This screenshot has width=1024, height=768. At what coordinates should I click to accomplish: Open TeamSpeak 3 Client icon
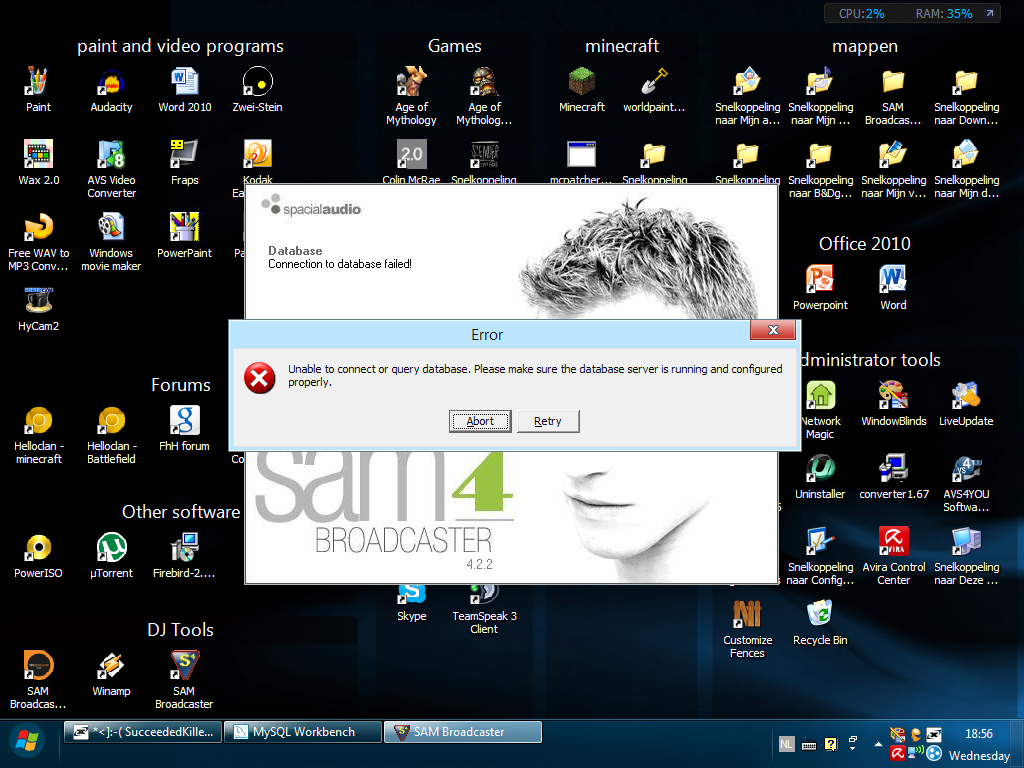tap(484, 609)
